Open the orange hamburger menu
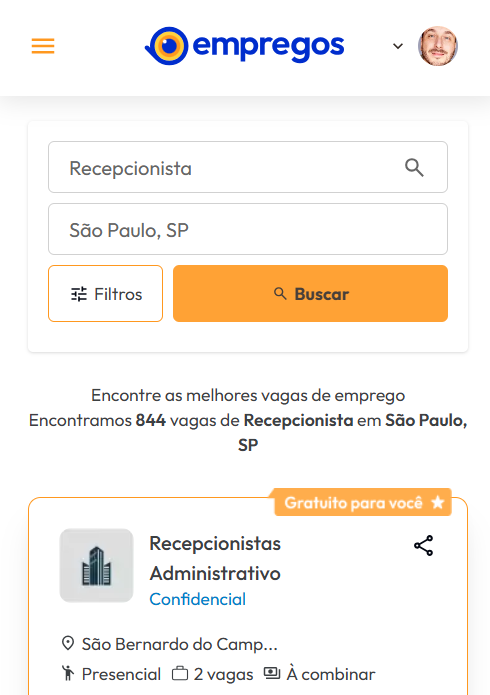This screenshot has width=490, height=695. coord(43,46)
